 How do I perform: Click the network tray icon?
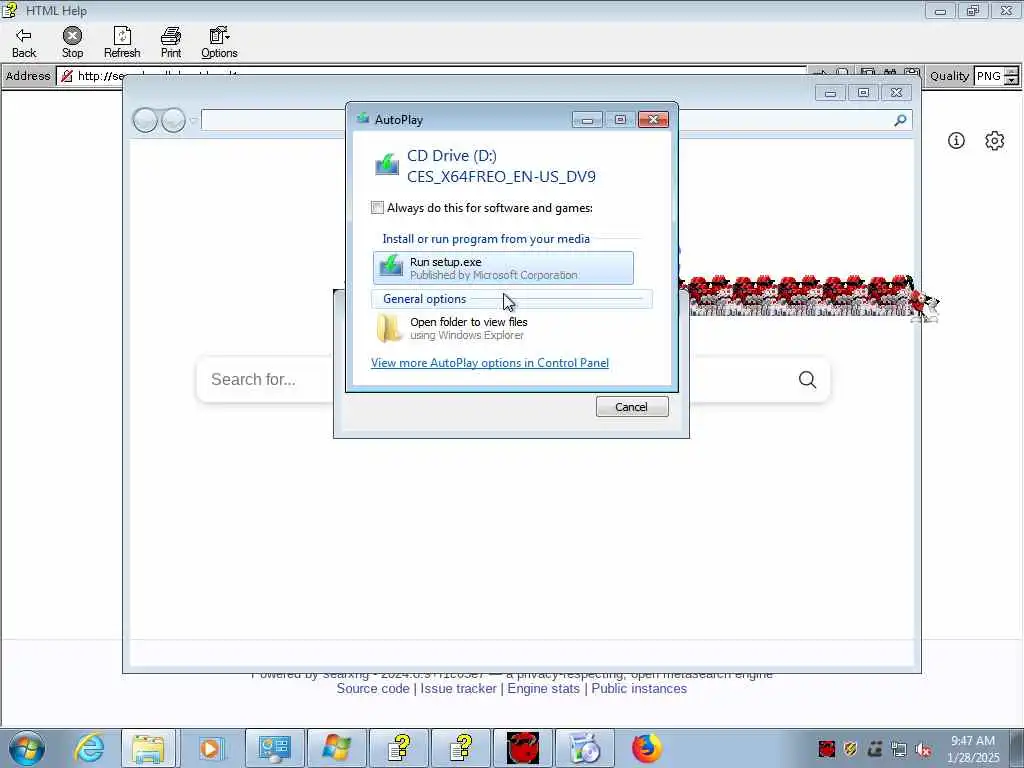(899, 749)
